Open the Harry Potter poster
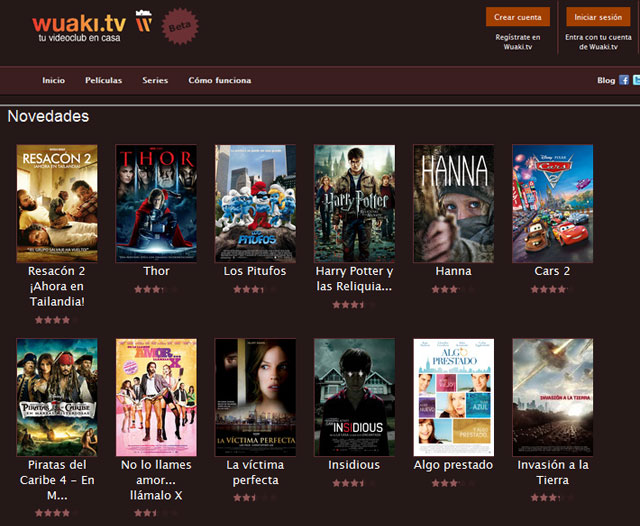This screenshot has width=640, height=526. tap(355, 203)
